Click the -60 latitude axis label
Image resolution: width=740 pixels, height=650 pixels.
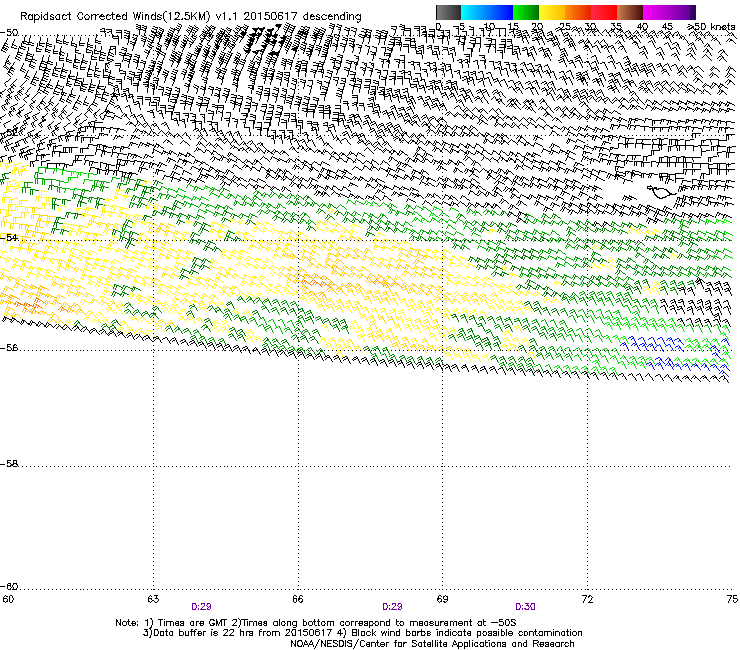pos(9,587)
